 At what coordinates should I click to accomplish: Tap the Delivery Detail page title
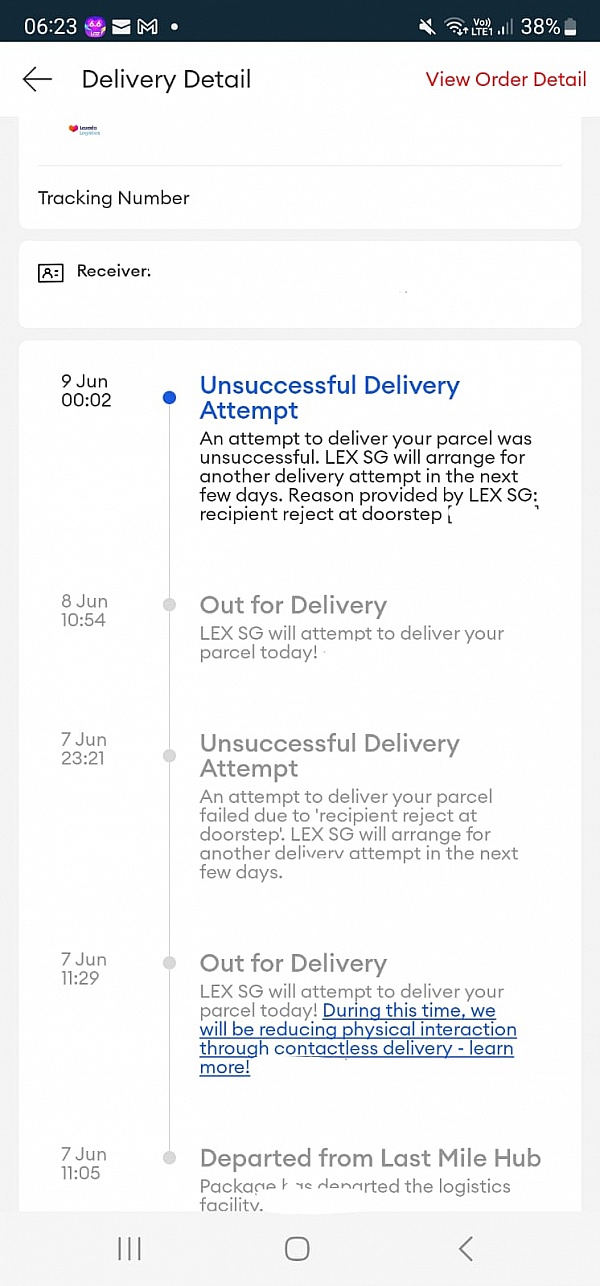click(x=166, y=80)
